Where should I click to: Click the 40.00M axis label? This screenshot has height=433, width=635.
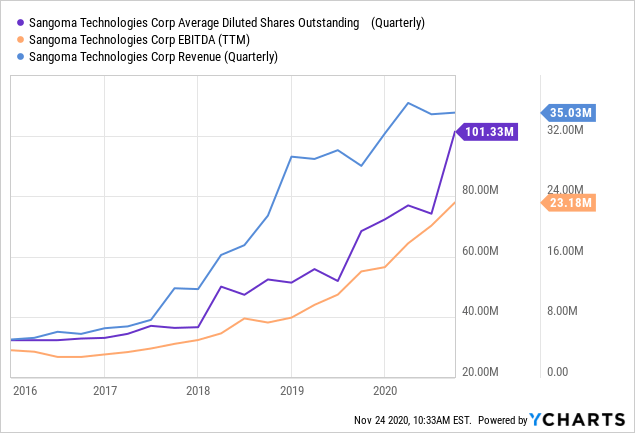[x=480, y=311]
